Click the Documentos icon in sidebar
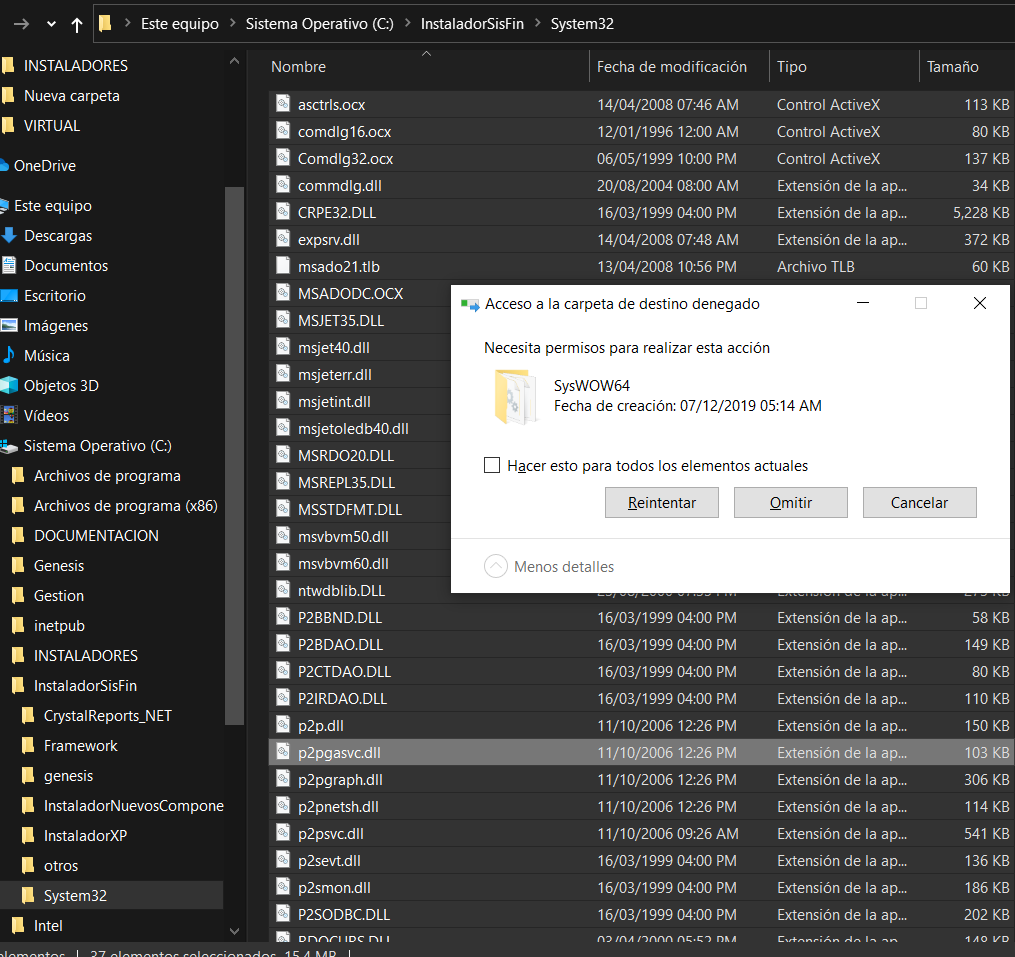 [x=8, y=265]
